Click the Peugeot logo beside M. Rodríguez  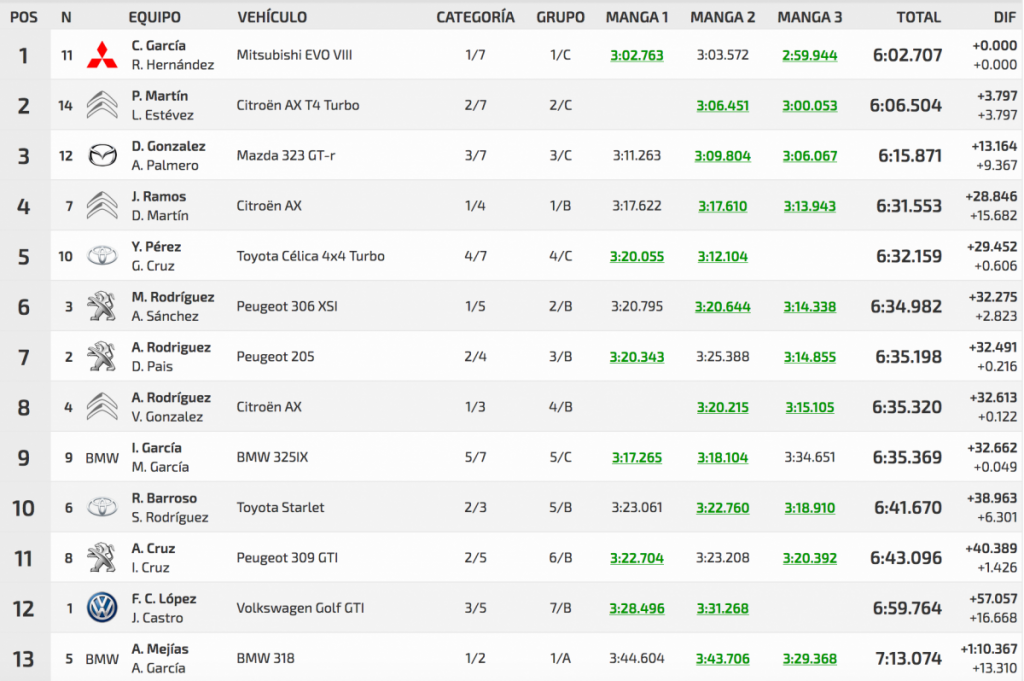[x=101, y=306]
